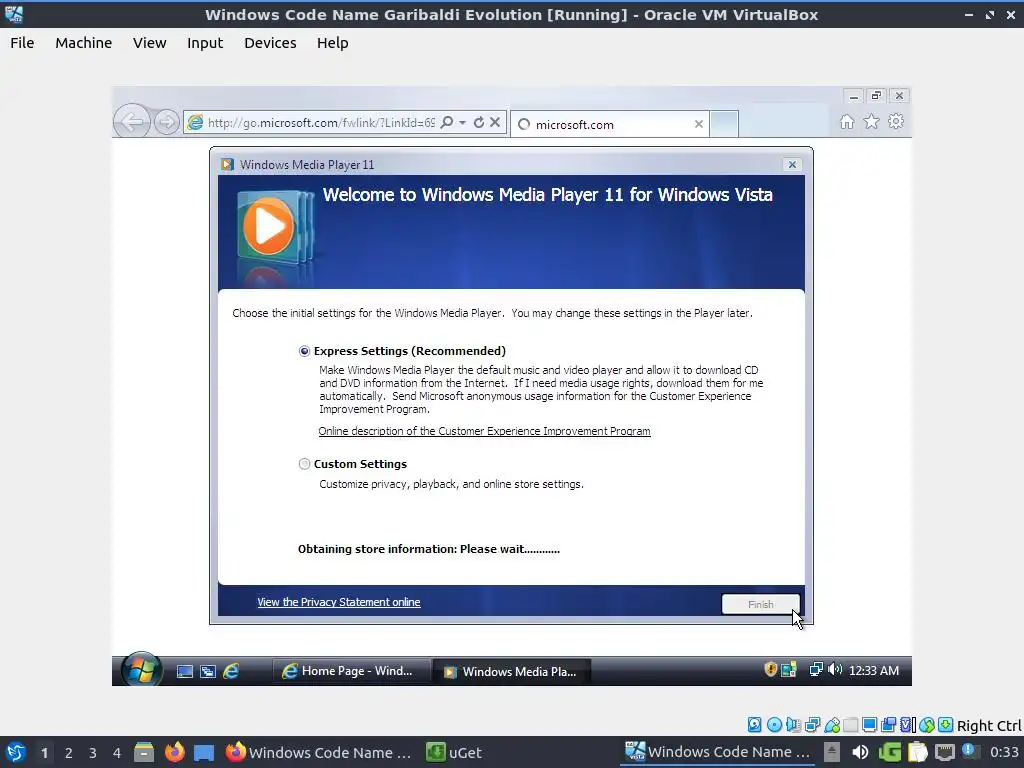This screenshot has height=768, width=1024.
Task: Select the microsoft.com browser tab
Action: [x=609, y=124]
